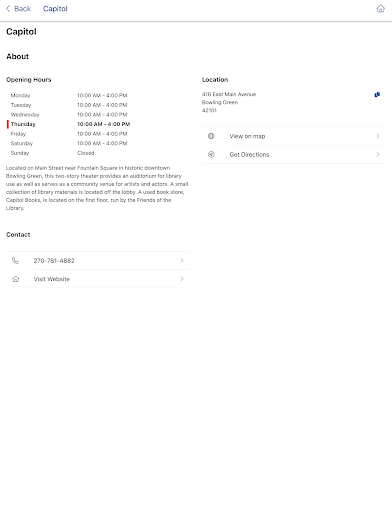Click the back chevron arrow icon

point(8,9)
